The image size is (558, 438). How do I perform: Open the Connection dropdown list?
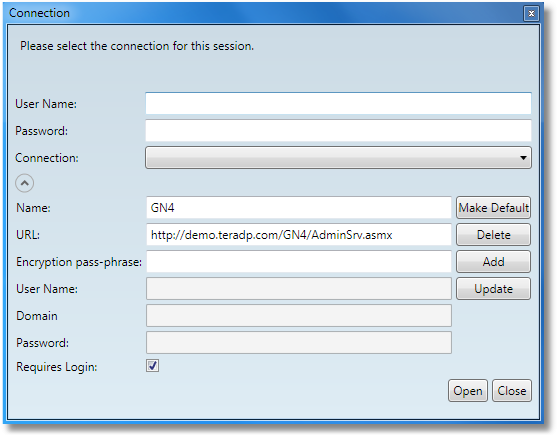coord(338,158)
